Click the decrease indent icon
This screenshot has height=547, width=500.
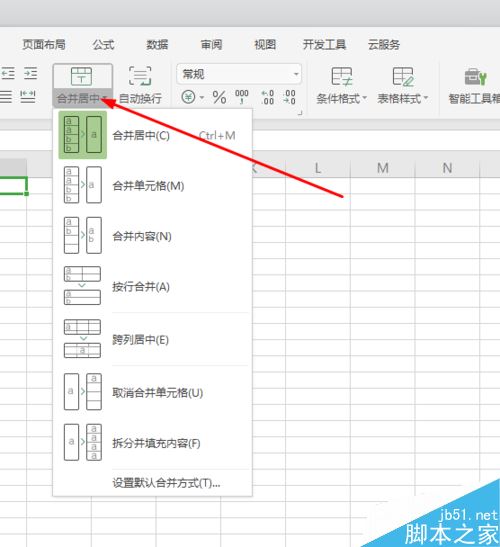[8, 73]
